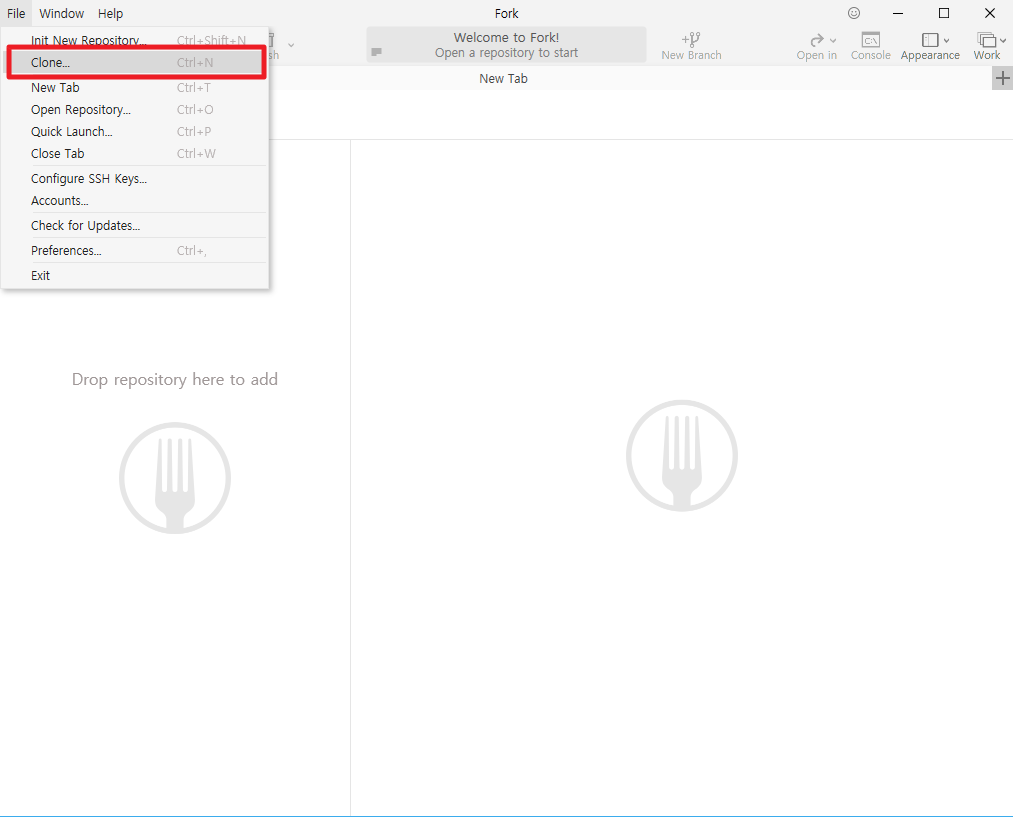Click Check for Updates...

click(135, 226)
